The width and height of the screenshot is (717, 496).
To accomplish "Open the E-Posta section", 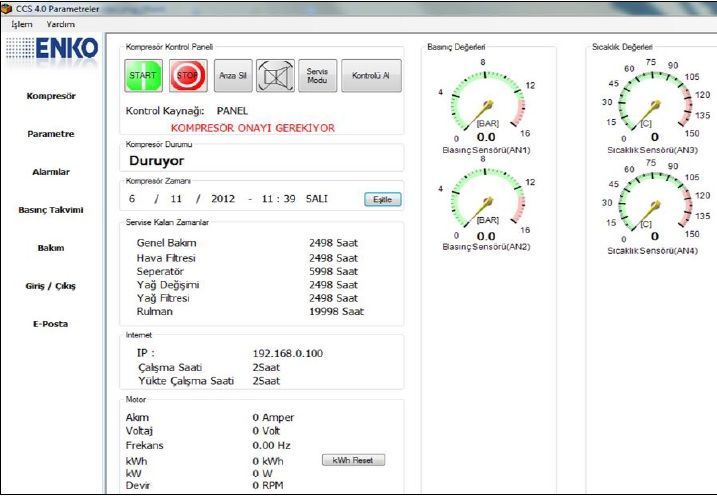I will coord(51,324).
